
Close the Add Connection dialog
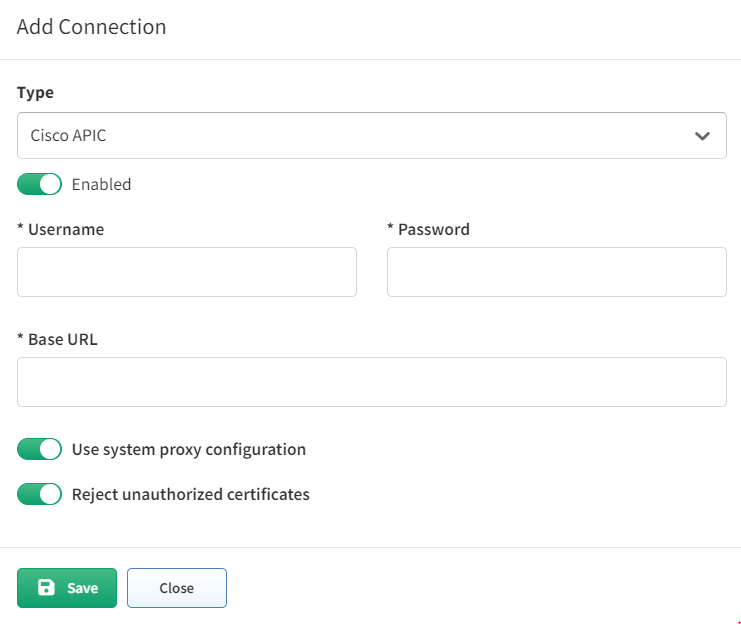177,588
